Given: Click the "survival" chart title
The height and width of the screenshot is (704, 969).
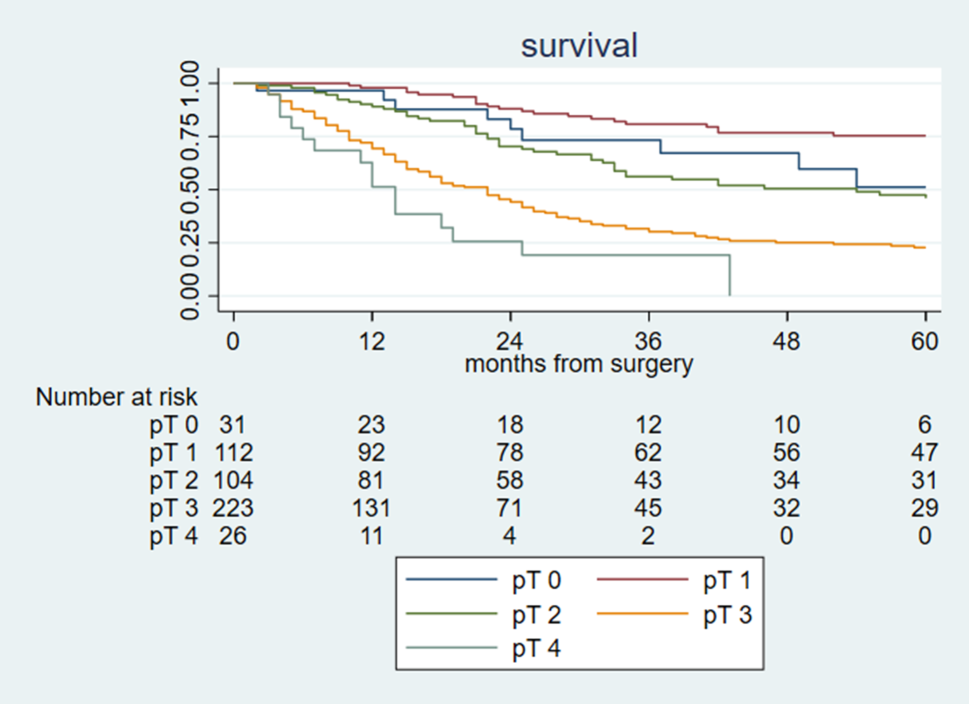Looking at the screenshot, I should click(579, 46).
